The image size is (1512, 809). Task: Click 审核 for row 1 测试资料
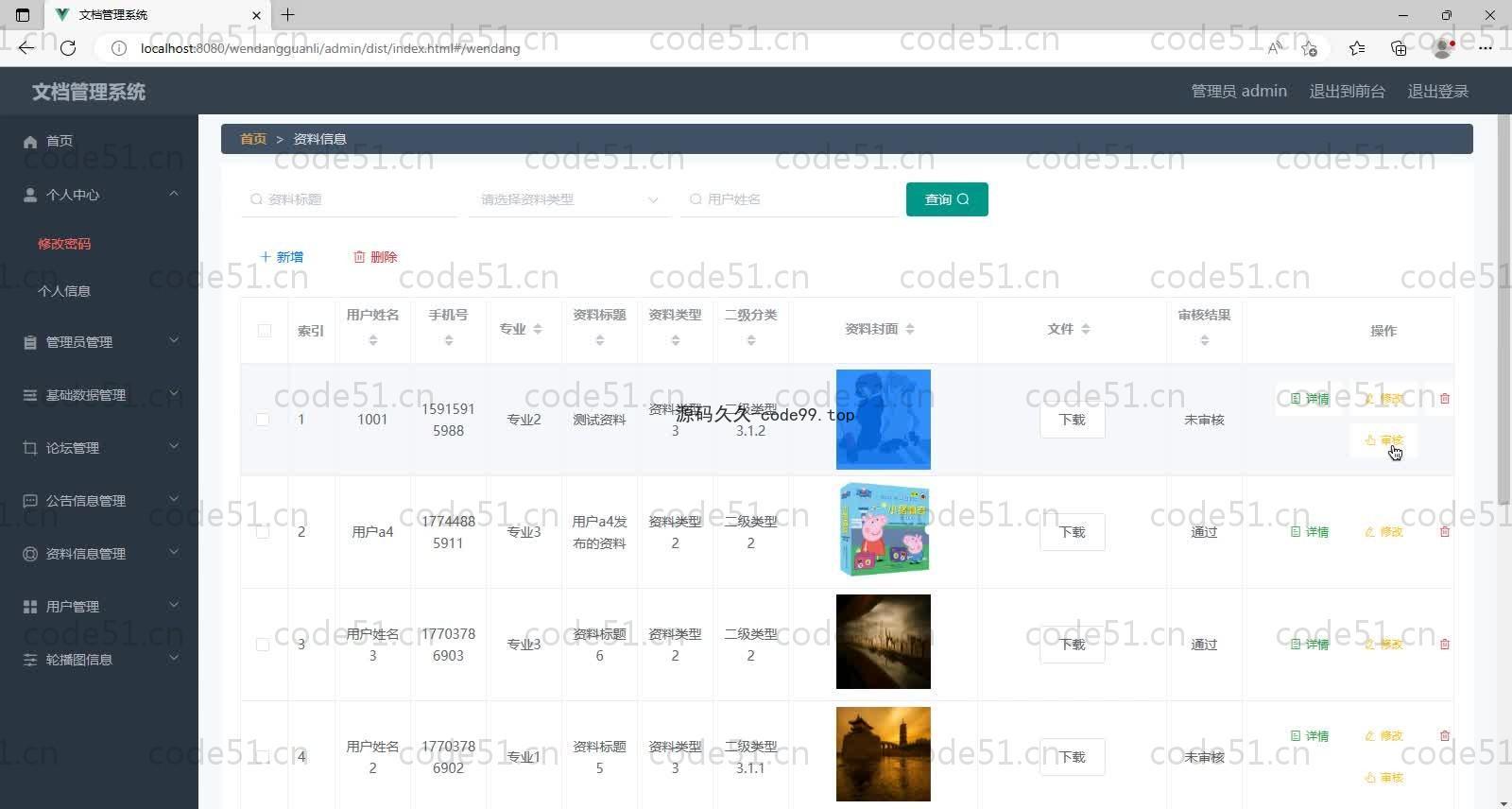[1383, 440]
